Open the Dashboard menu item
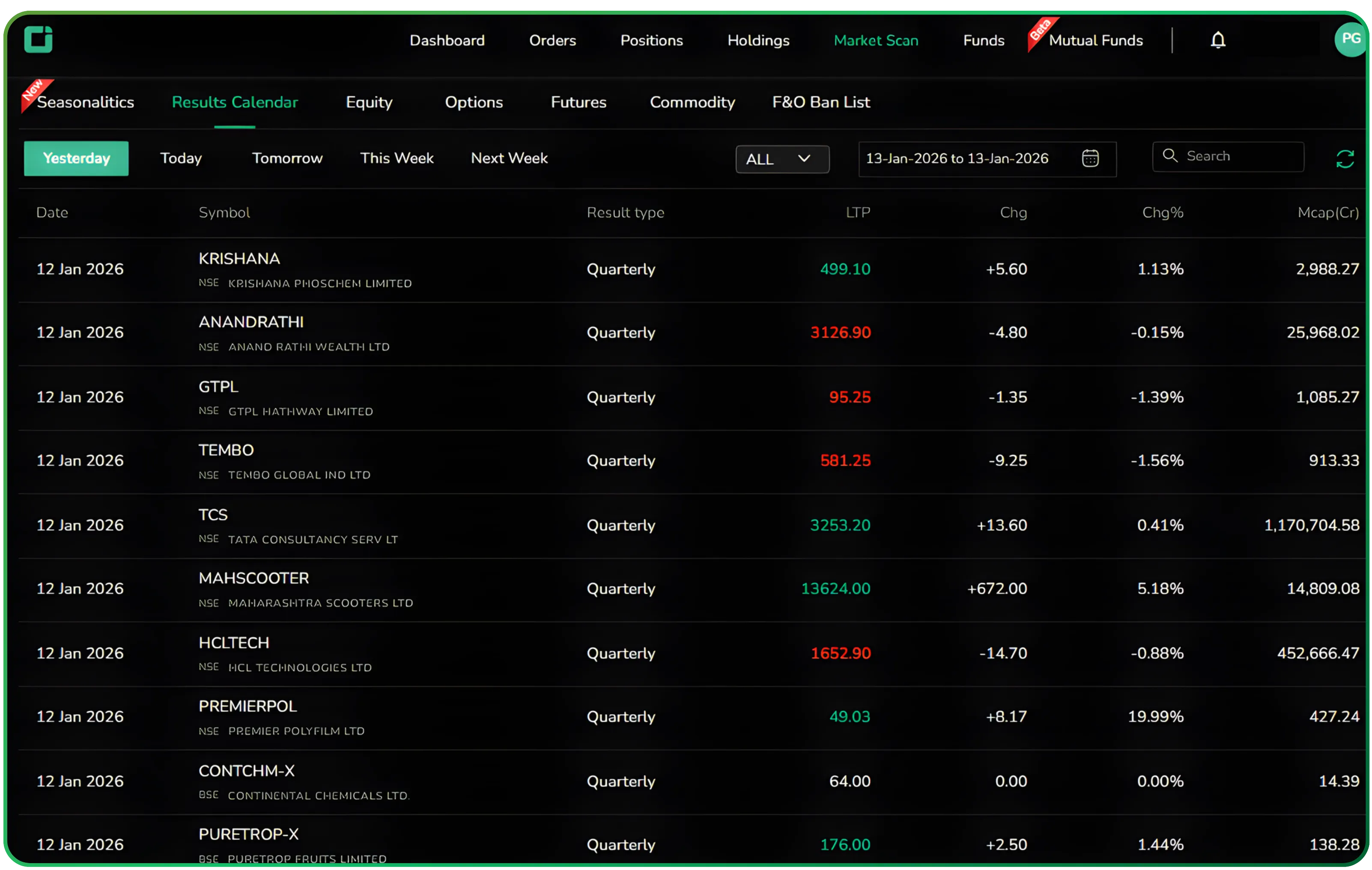The height and width of the screenshot is (870, 1372). click(x=447, y=40)
